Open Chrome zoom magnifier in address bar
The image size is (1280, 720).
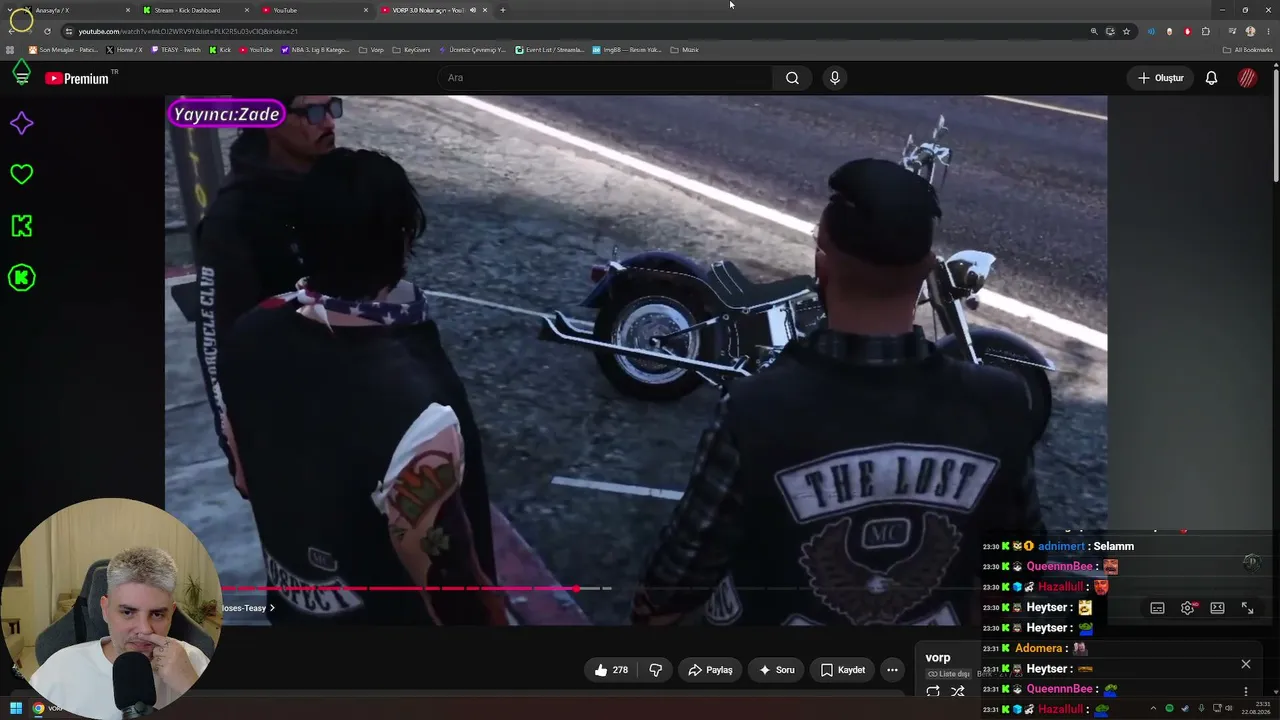pyautogui.click(x=1094, y=31)
